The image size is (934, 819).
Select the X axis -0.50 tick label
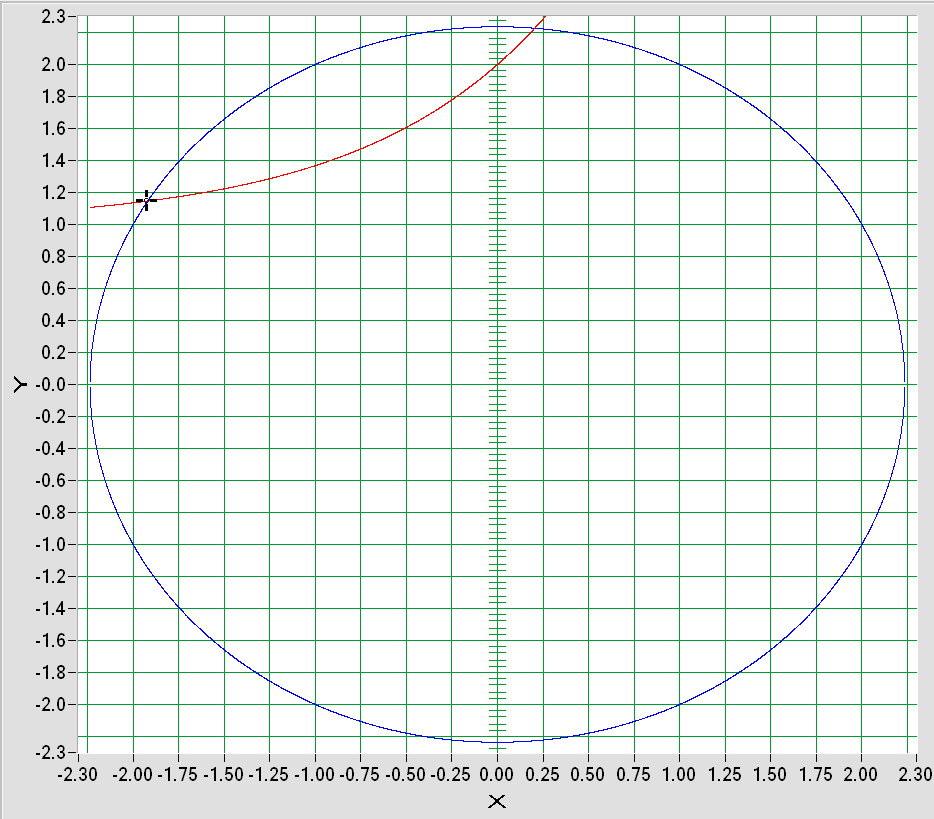[x=406, y=774]
